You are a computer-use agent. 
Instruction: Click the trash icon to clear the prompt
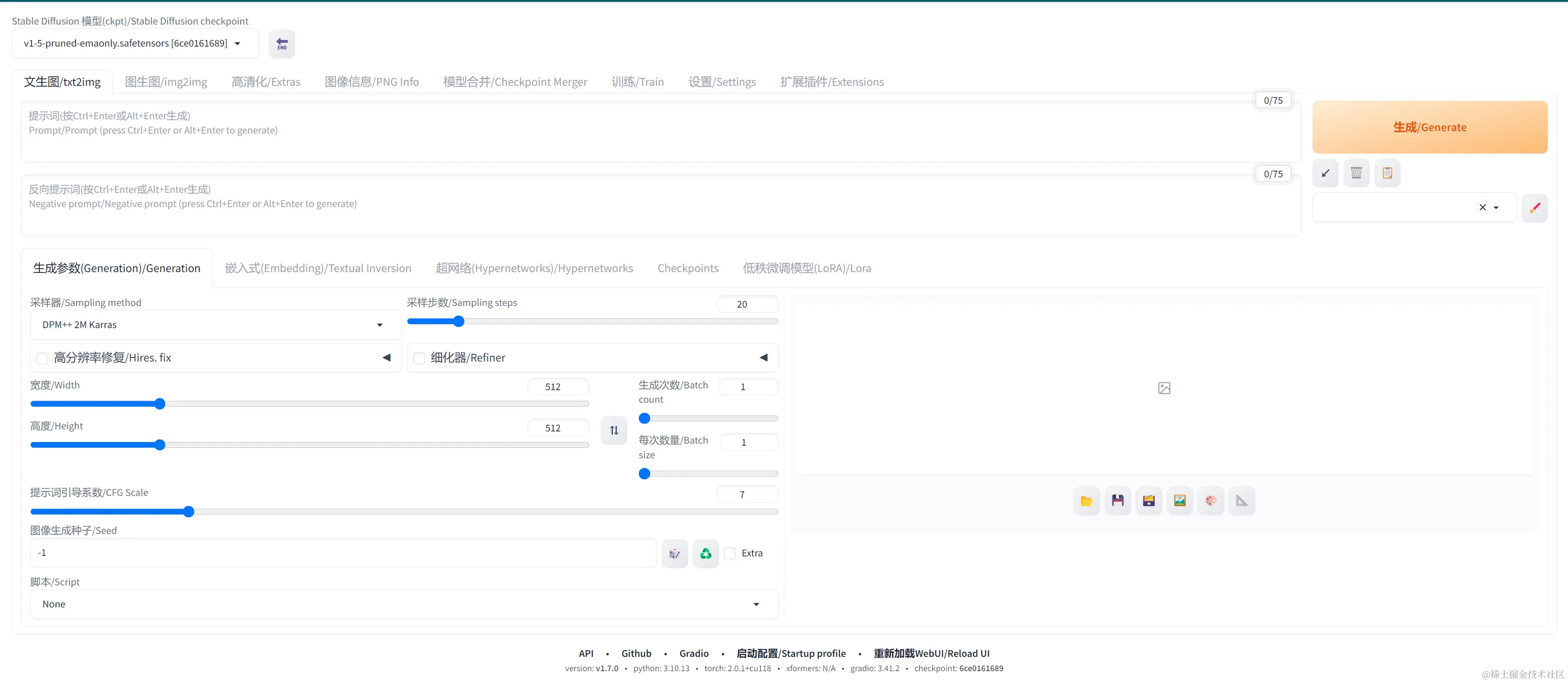click(1356, 174)
